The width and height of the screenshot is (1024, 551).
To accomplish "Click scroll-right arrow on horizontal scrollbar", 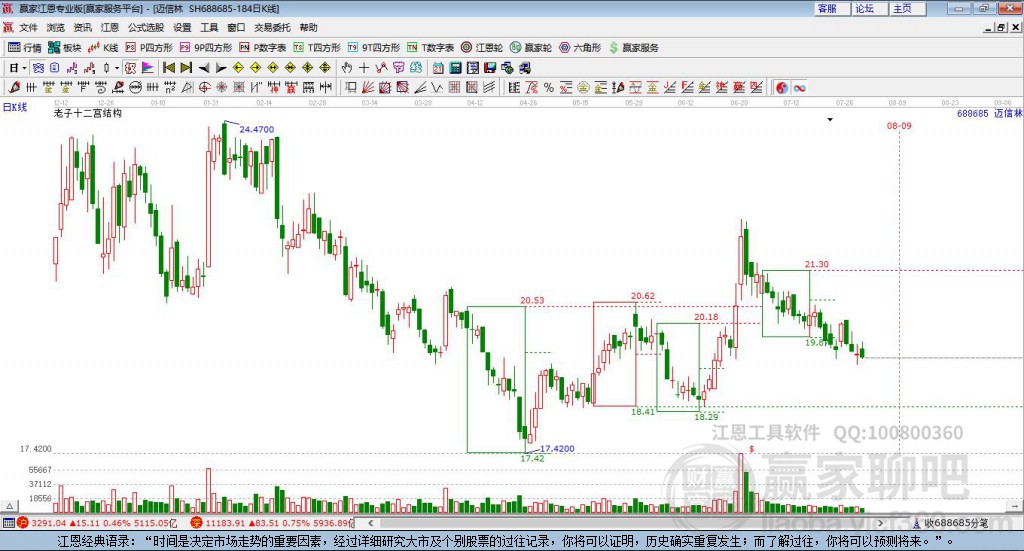I will point(880,523).
